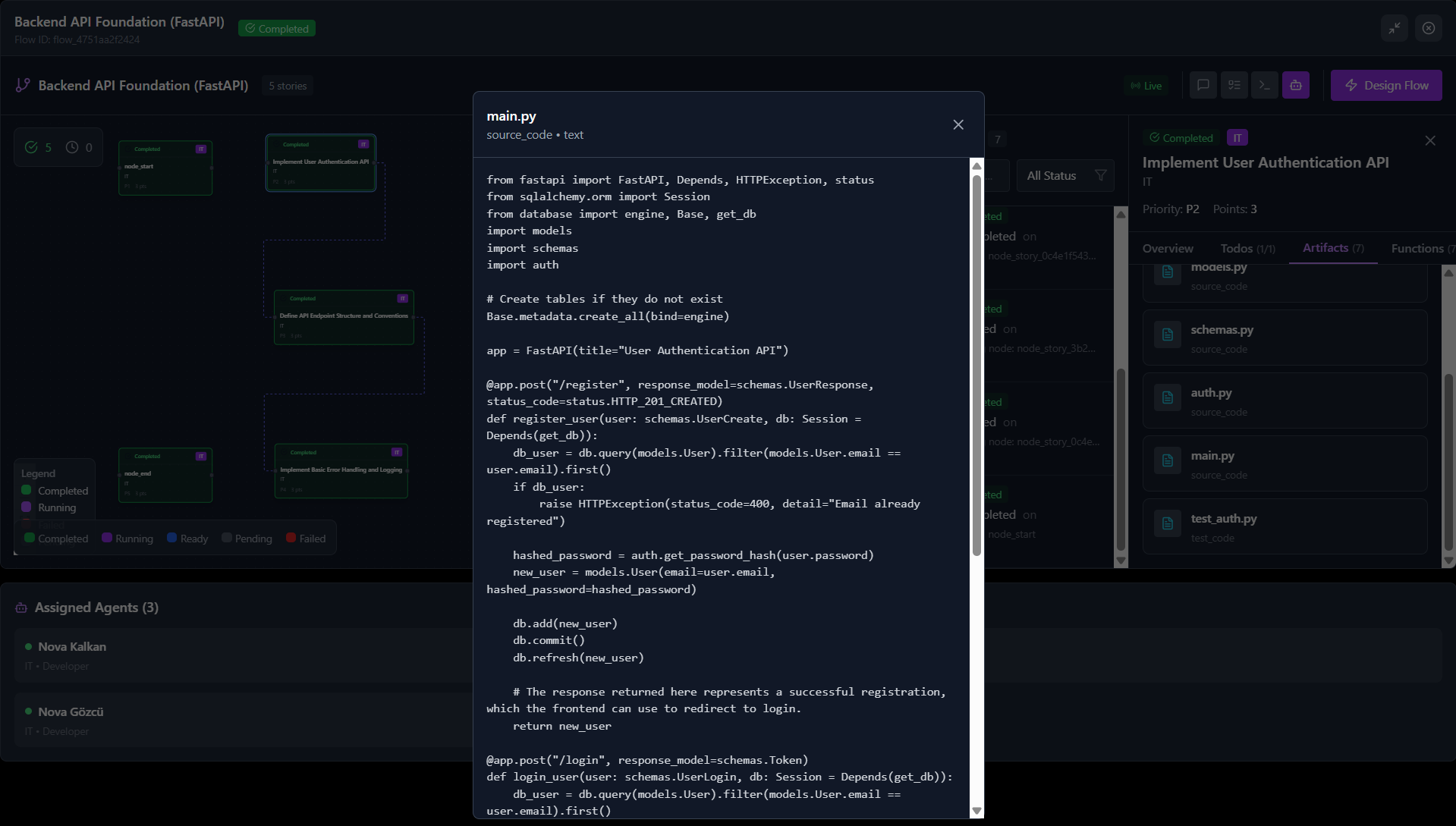Image resolution: width=1456 pixels, height=826 pixels.
Task: Click the test_auth.py file icon
Action: [1168, 523]
